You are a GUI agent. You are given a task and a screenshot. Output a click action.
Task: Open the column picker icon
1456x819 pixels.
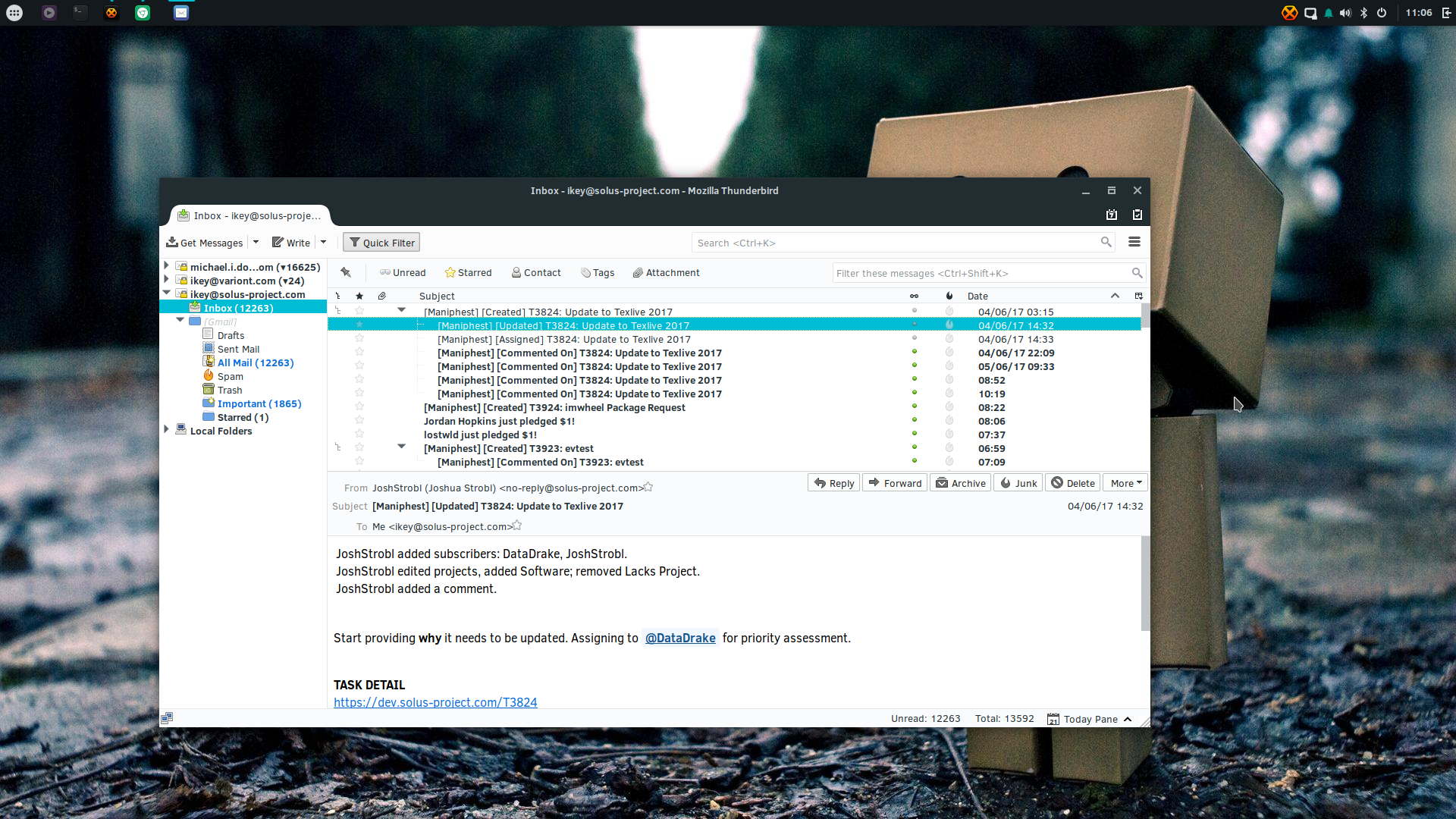(x=1138, y=296)
